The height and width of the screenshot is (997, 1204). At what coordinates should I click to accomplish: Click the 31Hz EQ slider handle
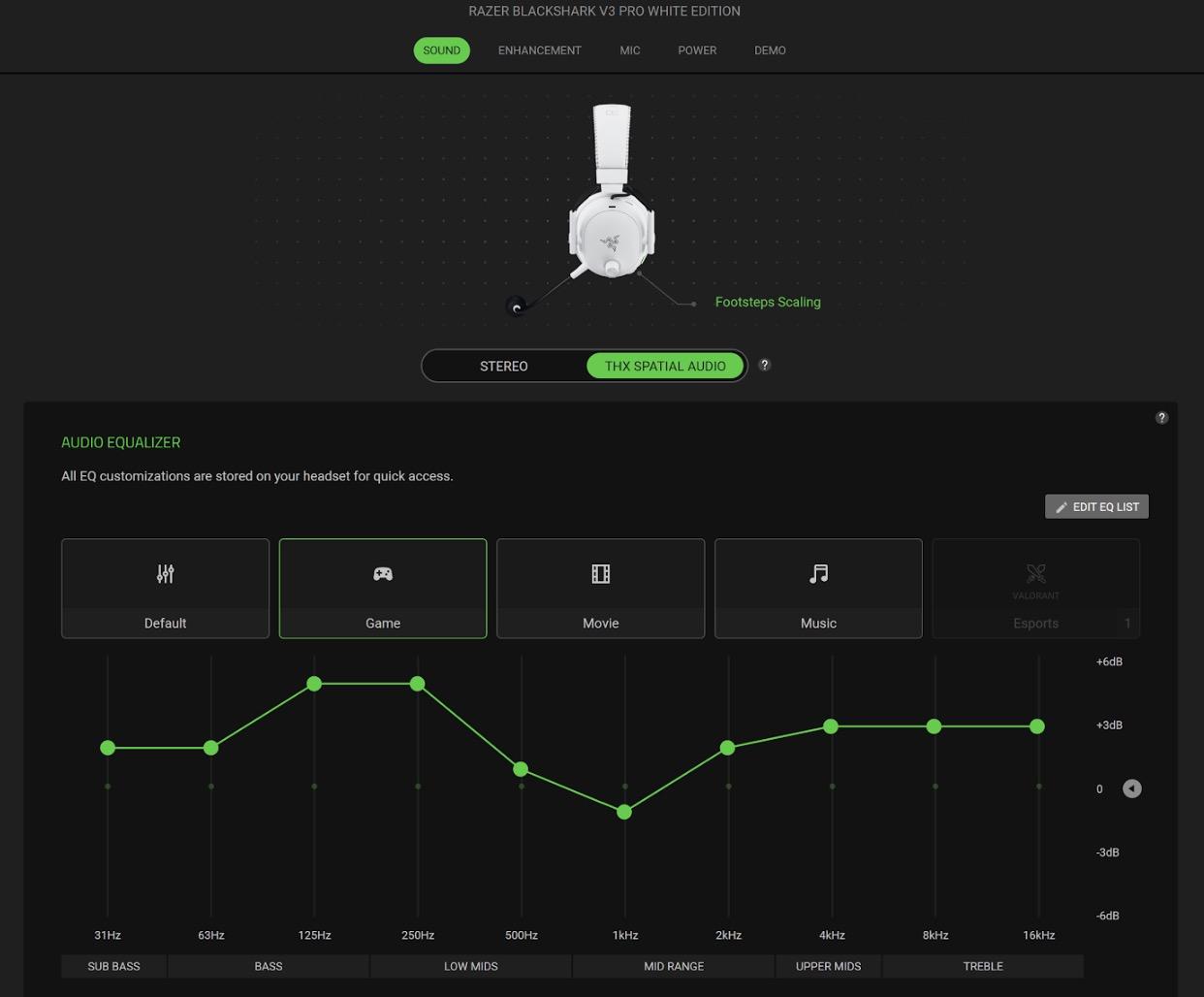[x=108, y=748]
